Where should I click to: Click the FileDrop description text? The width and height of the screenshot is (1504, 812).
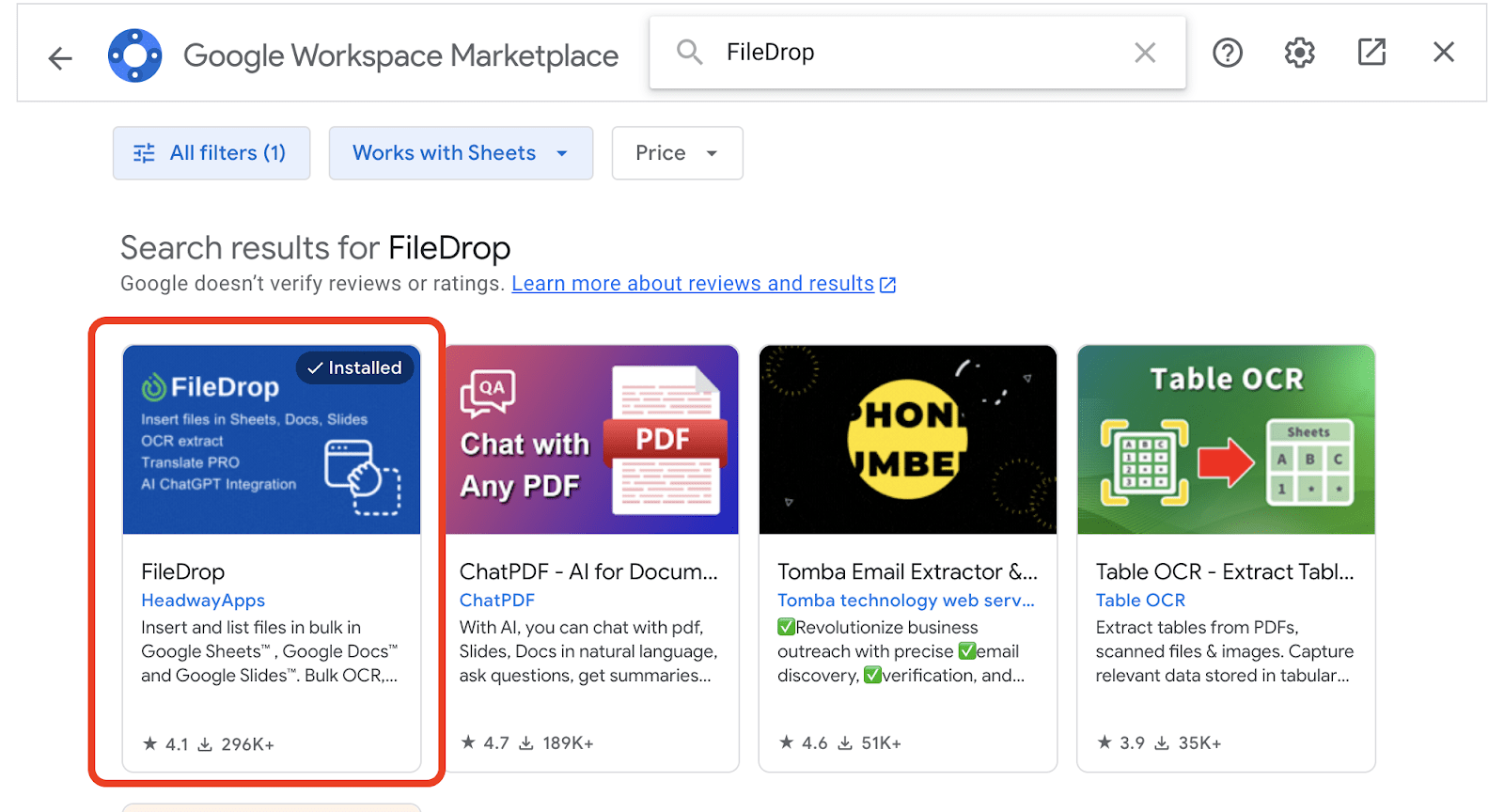point(270,651)
